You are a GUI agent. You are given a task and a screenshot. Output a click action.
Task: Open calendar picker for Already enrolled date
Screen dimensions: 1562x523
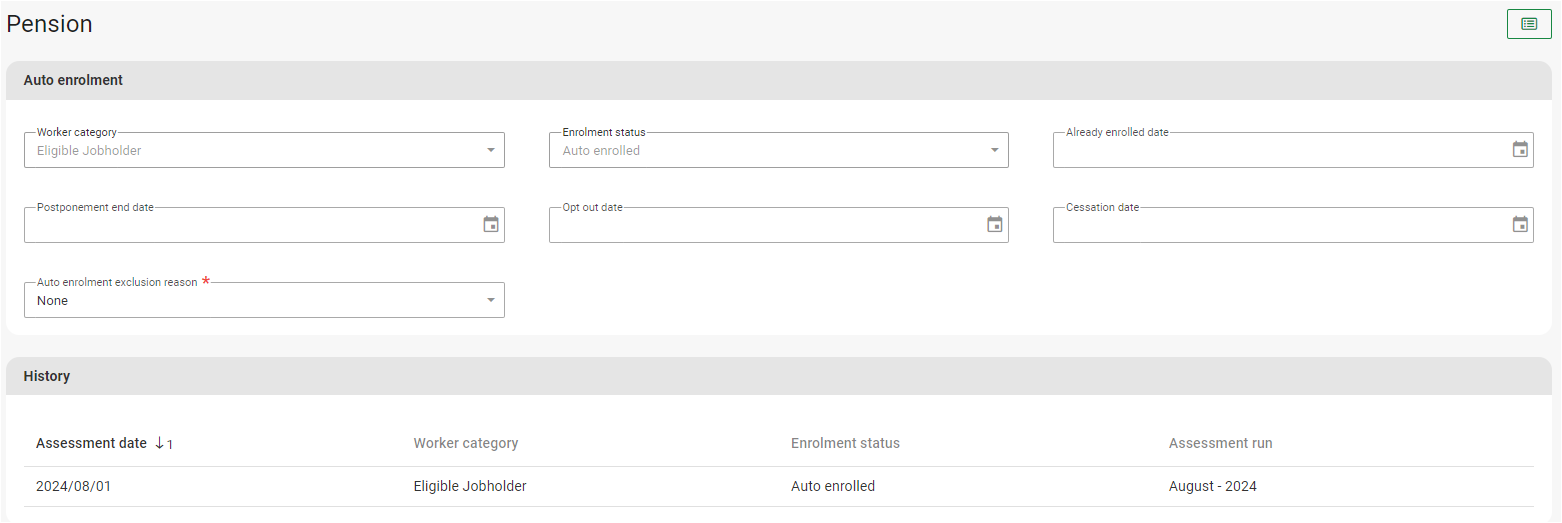(x=1520, y=150)
